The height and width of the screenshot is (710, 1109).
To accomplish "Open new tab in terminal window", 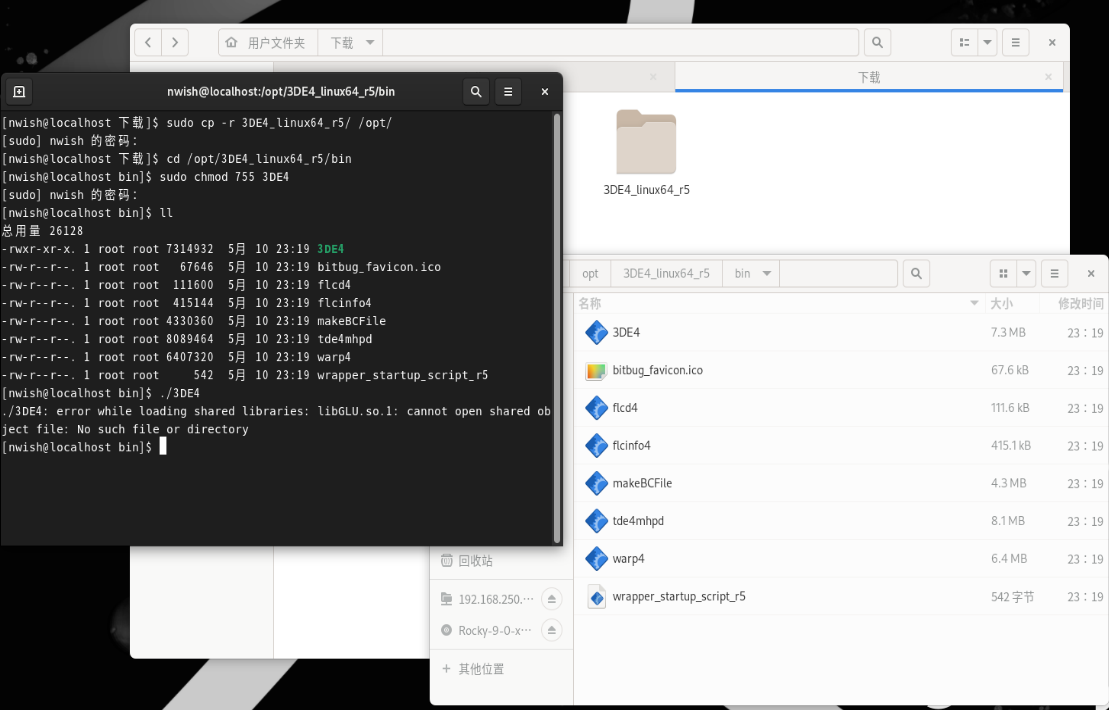I will 19,92.
